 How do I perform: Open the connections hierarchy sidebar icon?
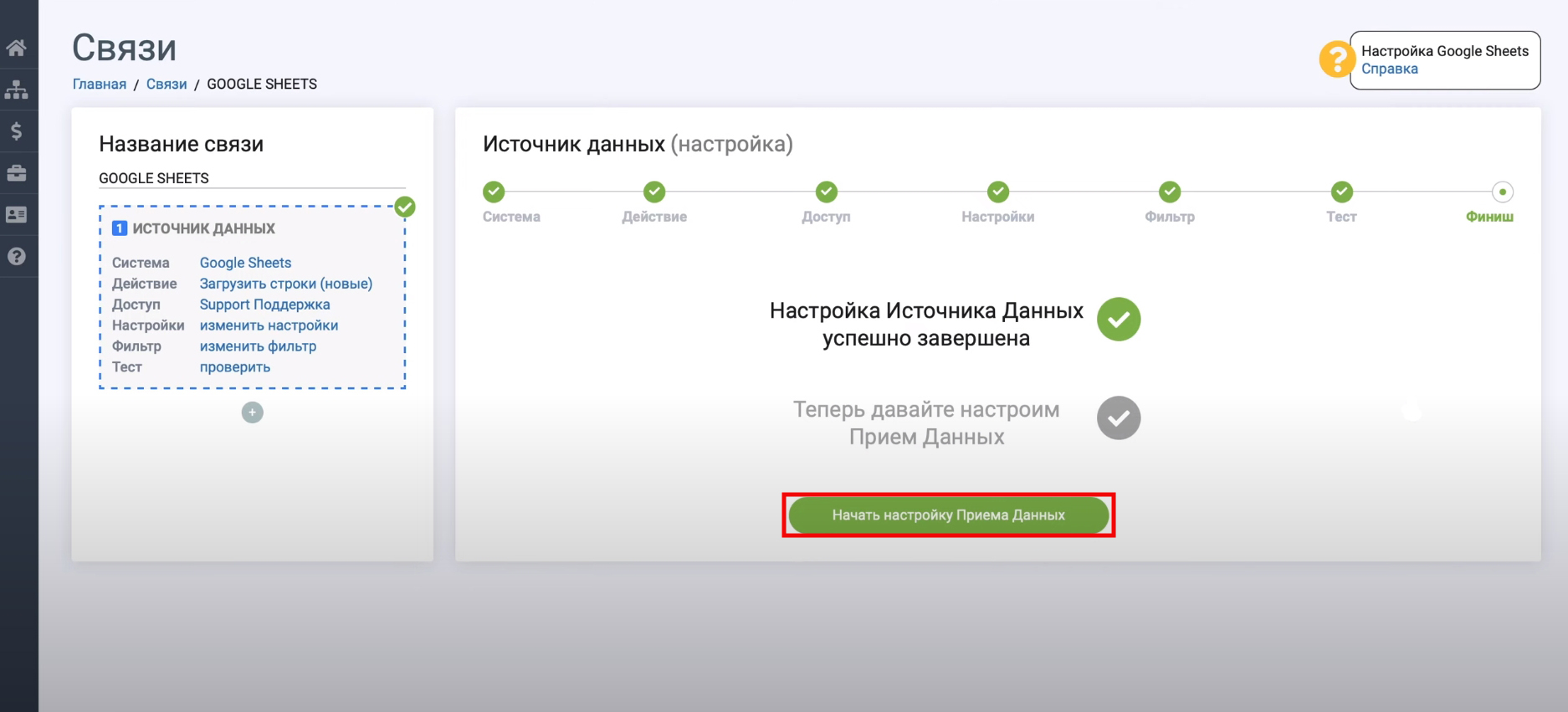click(x=17, y=90)
